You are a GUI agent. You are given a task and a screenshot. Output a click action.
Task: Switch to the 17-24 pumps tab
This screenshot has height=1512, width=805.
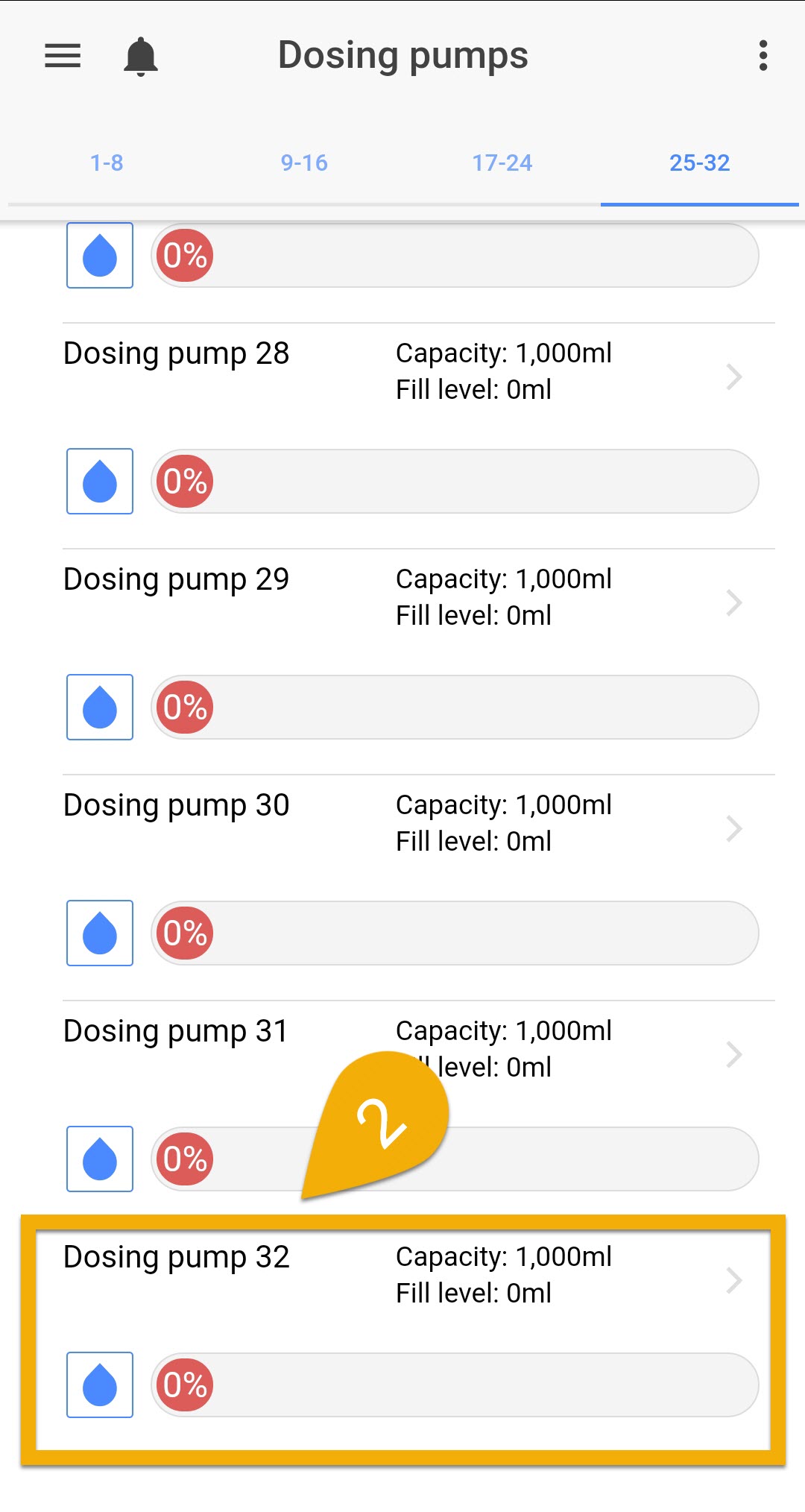point(502,163)
